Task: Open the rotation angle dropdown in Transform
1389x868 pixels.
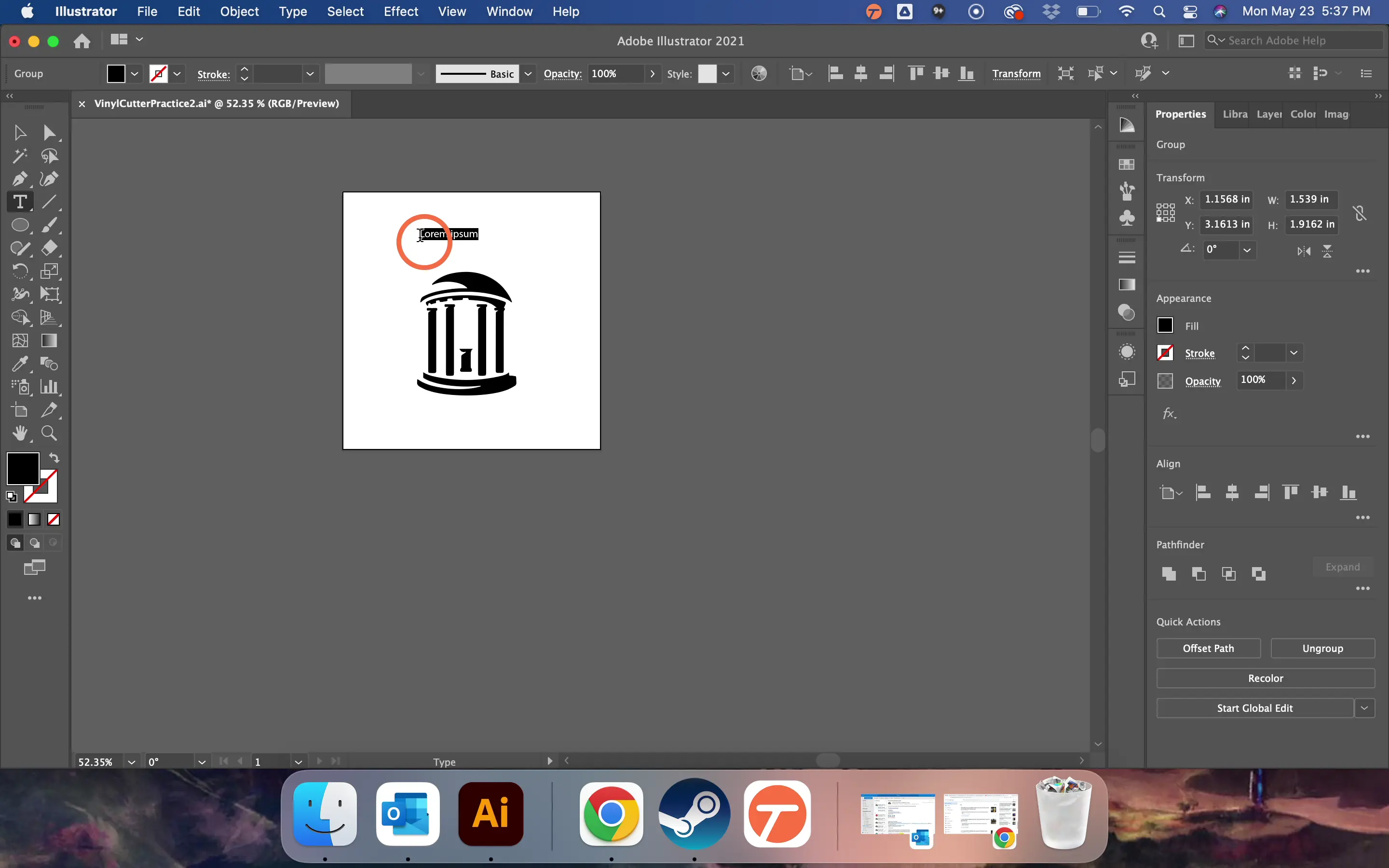Action: [x=1247, y=250]
